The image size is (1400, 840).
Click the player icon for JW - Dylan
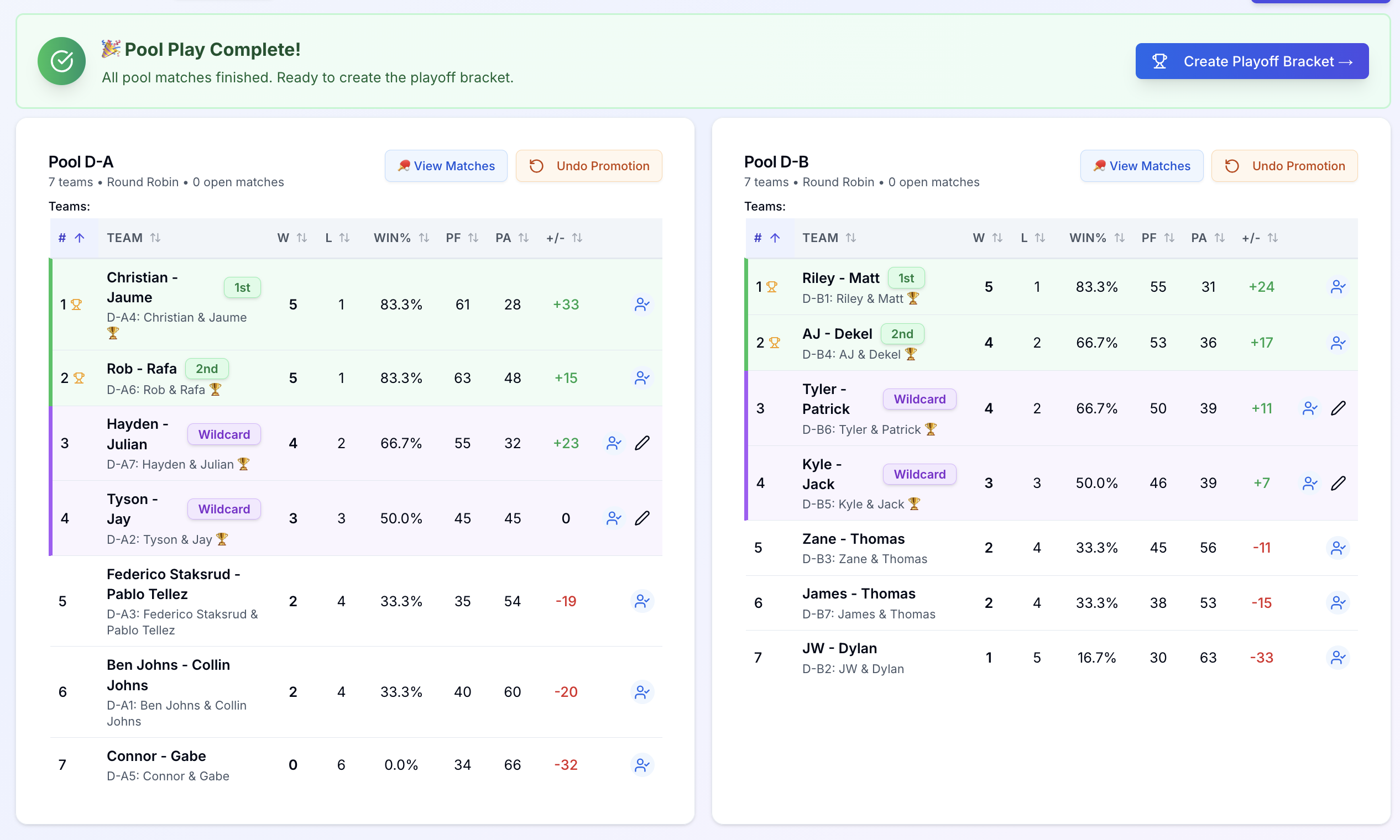coord(1338,657)
